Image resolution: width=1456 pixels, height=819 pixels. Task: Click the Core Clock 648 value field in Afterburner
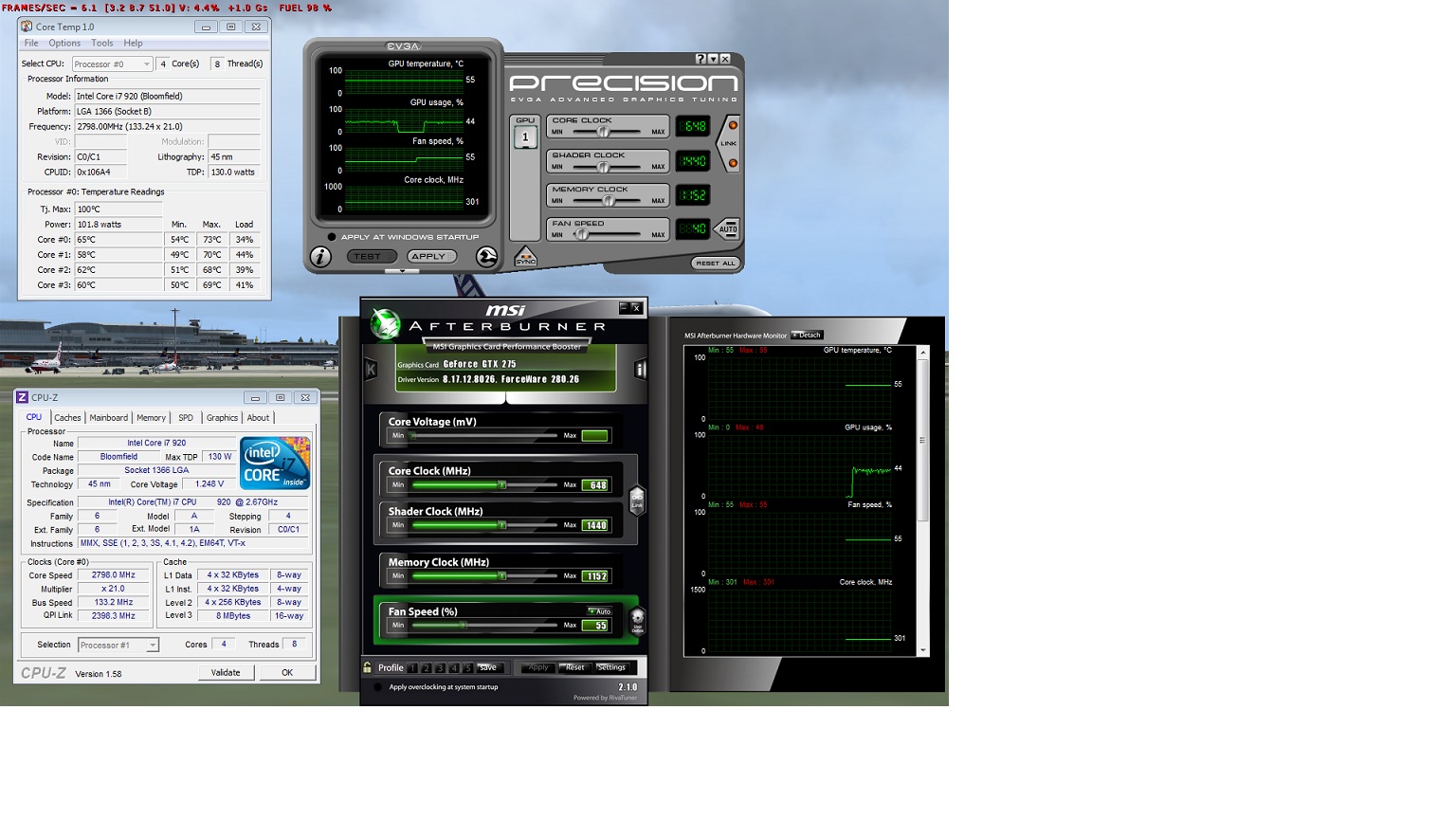point(595,485)
